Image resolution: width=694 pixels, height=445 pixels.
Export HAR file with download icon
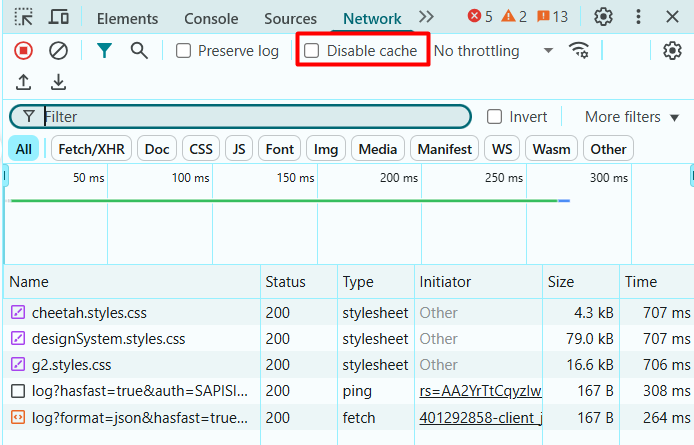58,82
